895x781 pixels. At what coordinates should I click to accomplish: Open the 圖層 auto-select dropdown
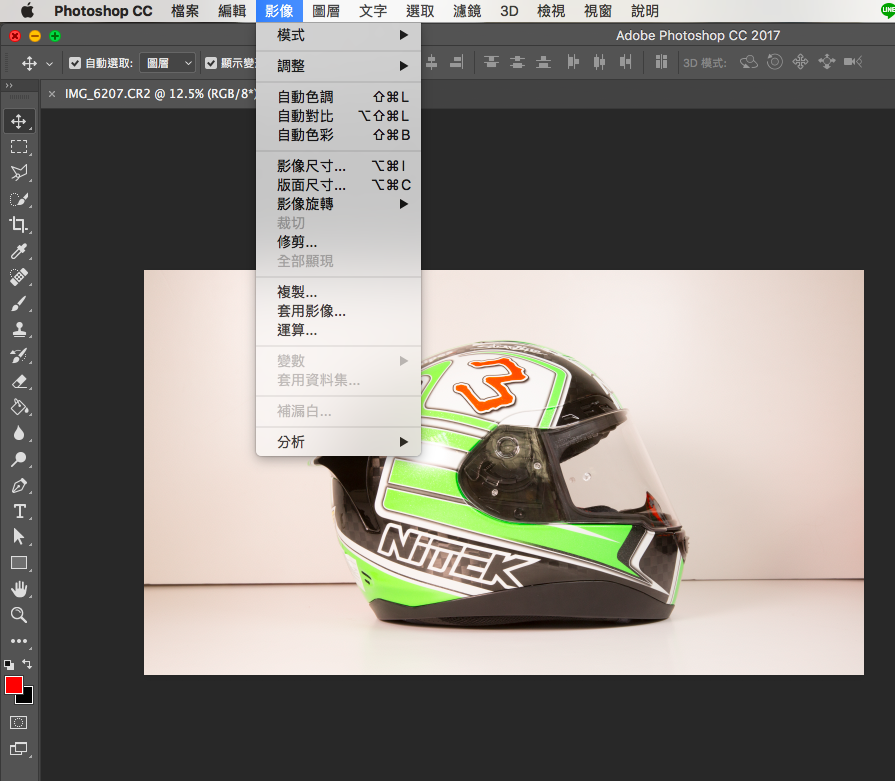point(167,63)
